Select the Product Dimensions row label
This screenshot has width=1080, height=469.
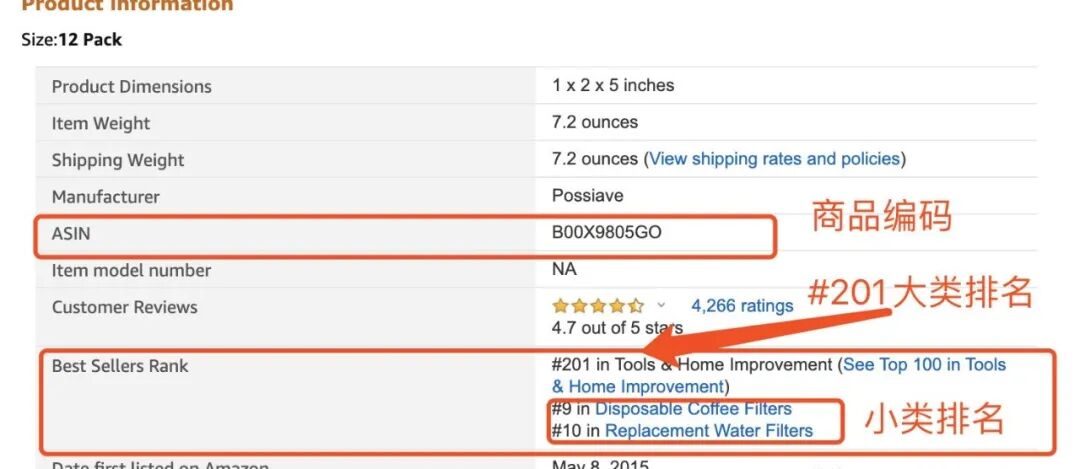[x=131, y=87]
